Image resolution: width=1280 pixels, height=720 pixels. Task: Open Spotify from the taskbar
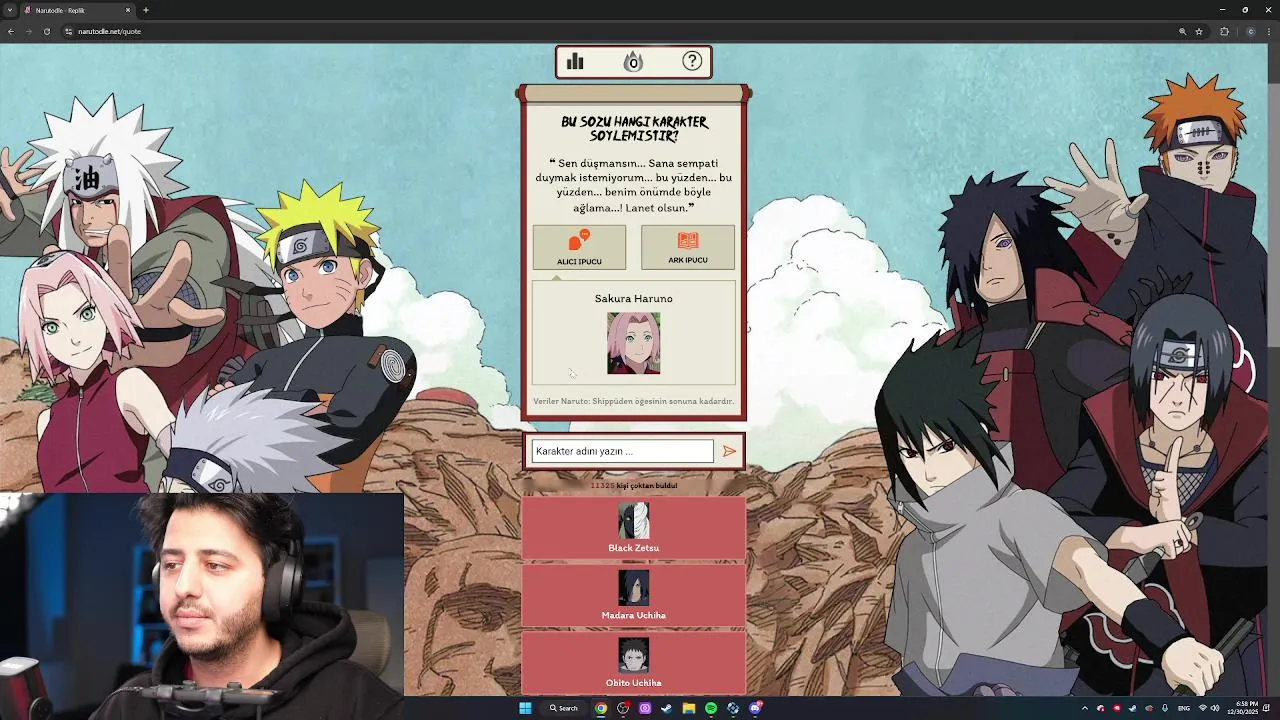coord(711,708)
